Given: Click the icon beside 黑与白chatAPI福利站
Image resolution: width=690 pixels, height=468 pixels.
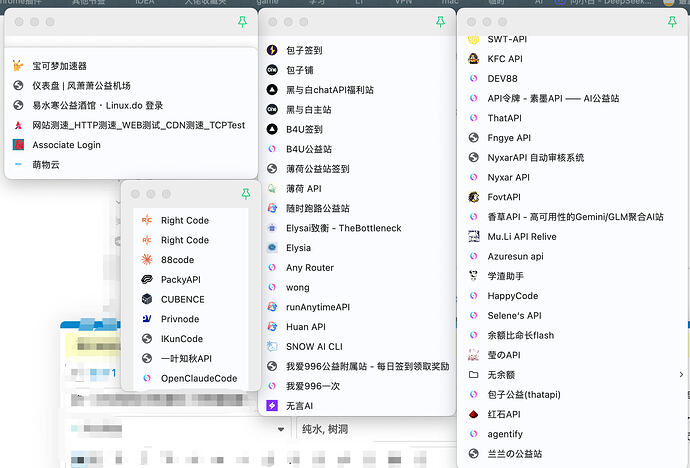Looking at the screenshot, I should (x=272, y=90).
